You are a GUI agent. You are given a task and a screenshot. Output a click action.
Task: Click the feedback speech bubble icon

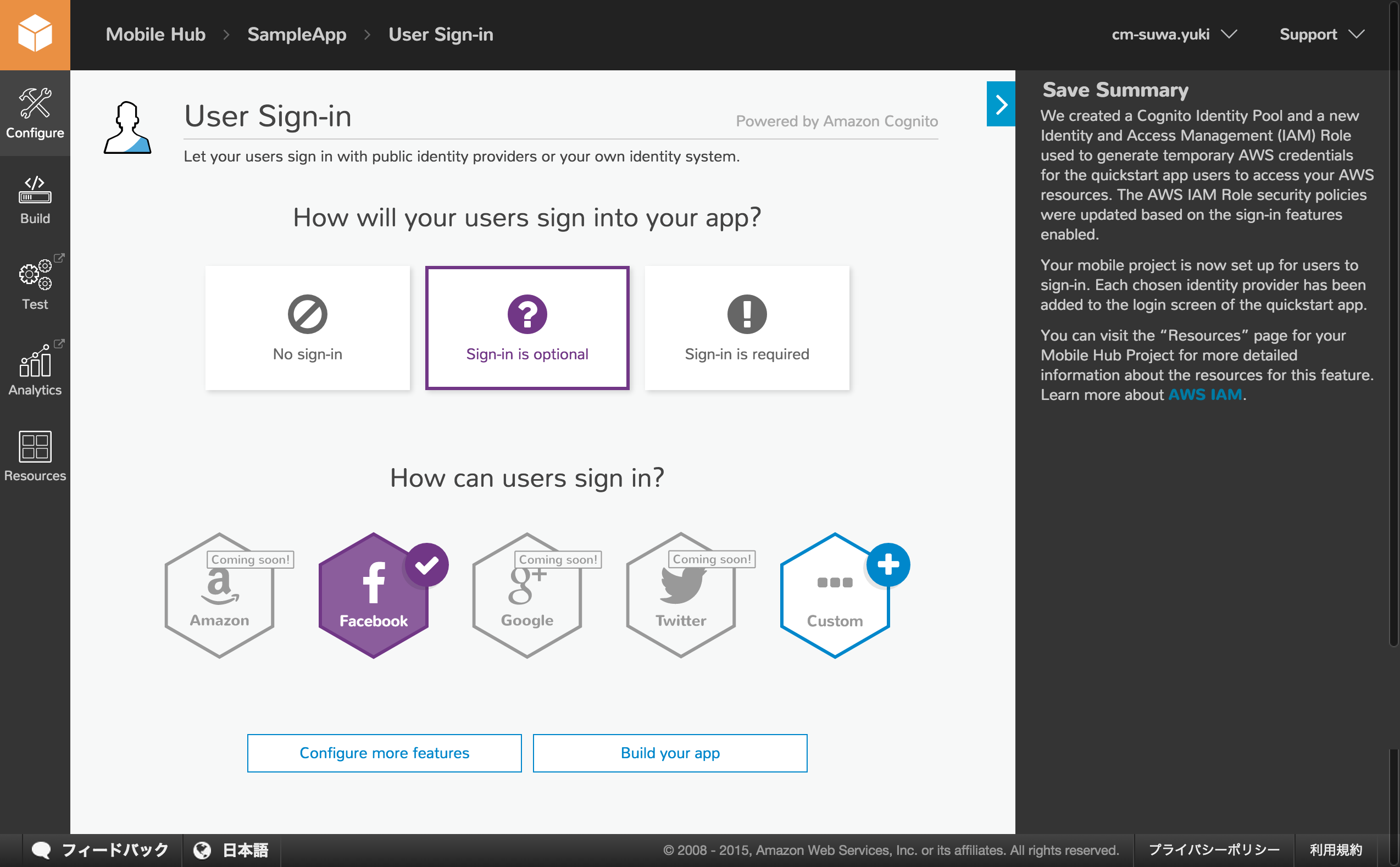tap(41, 850)
